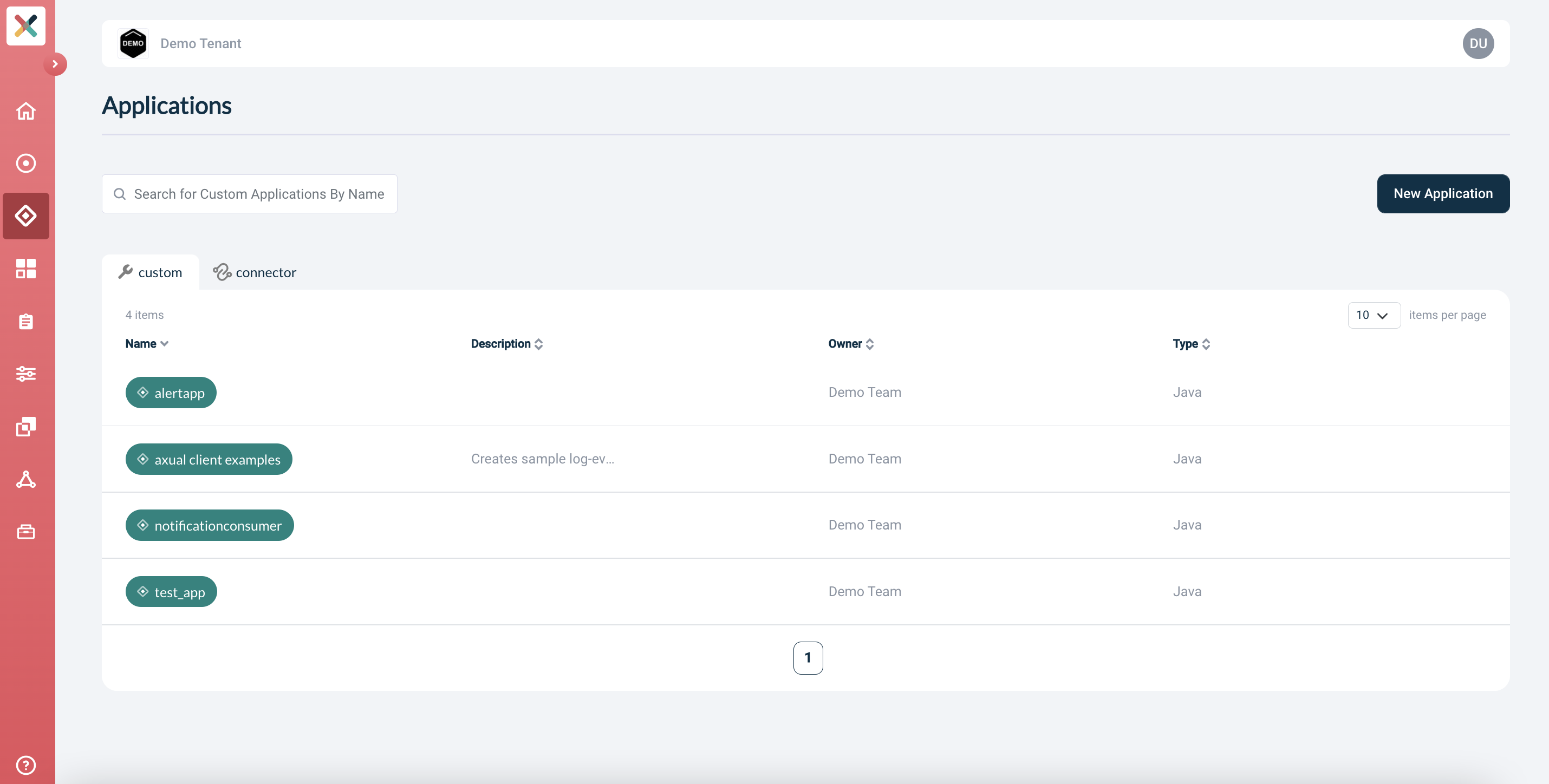1549x784 pixels.
Task: Sort by the Owner column
Action: pos(851,344)
